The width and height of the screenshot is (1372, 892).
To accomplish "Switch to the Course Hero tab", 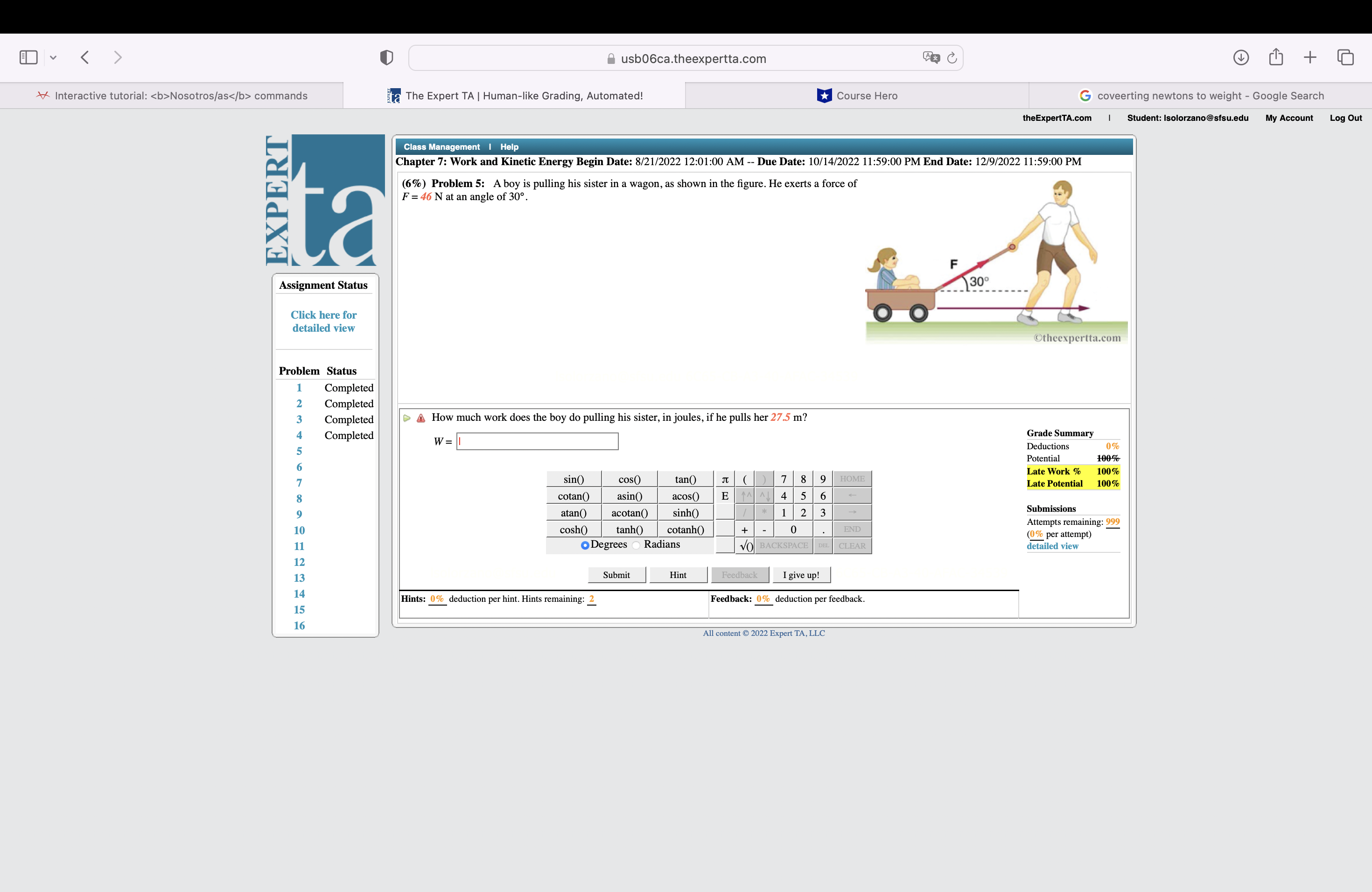I will (857, 95).
